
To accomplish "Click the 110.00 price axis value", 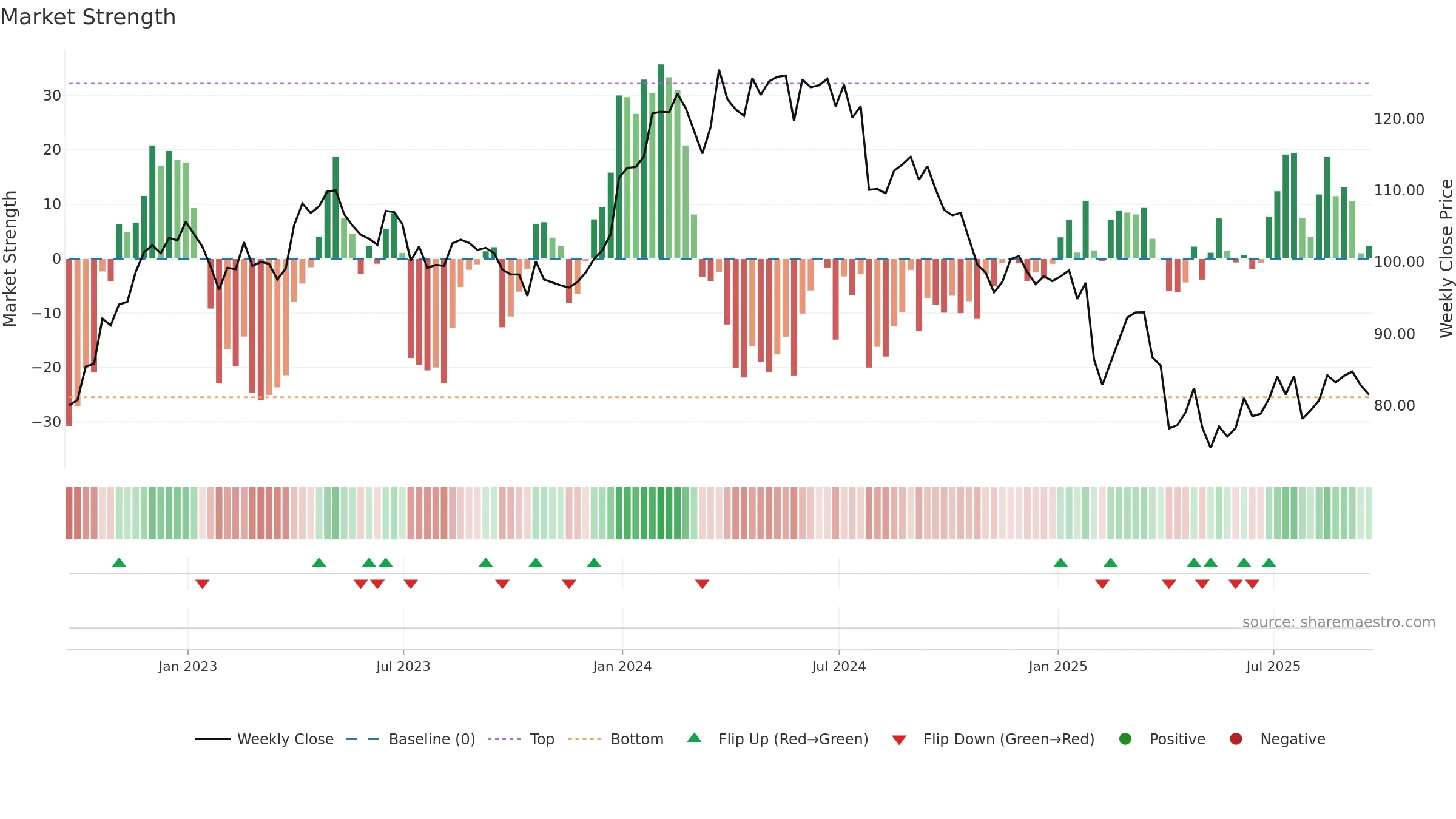I will point(1399,190).
